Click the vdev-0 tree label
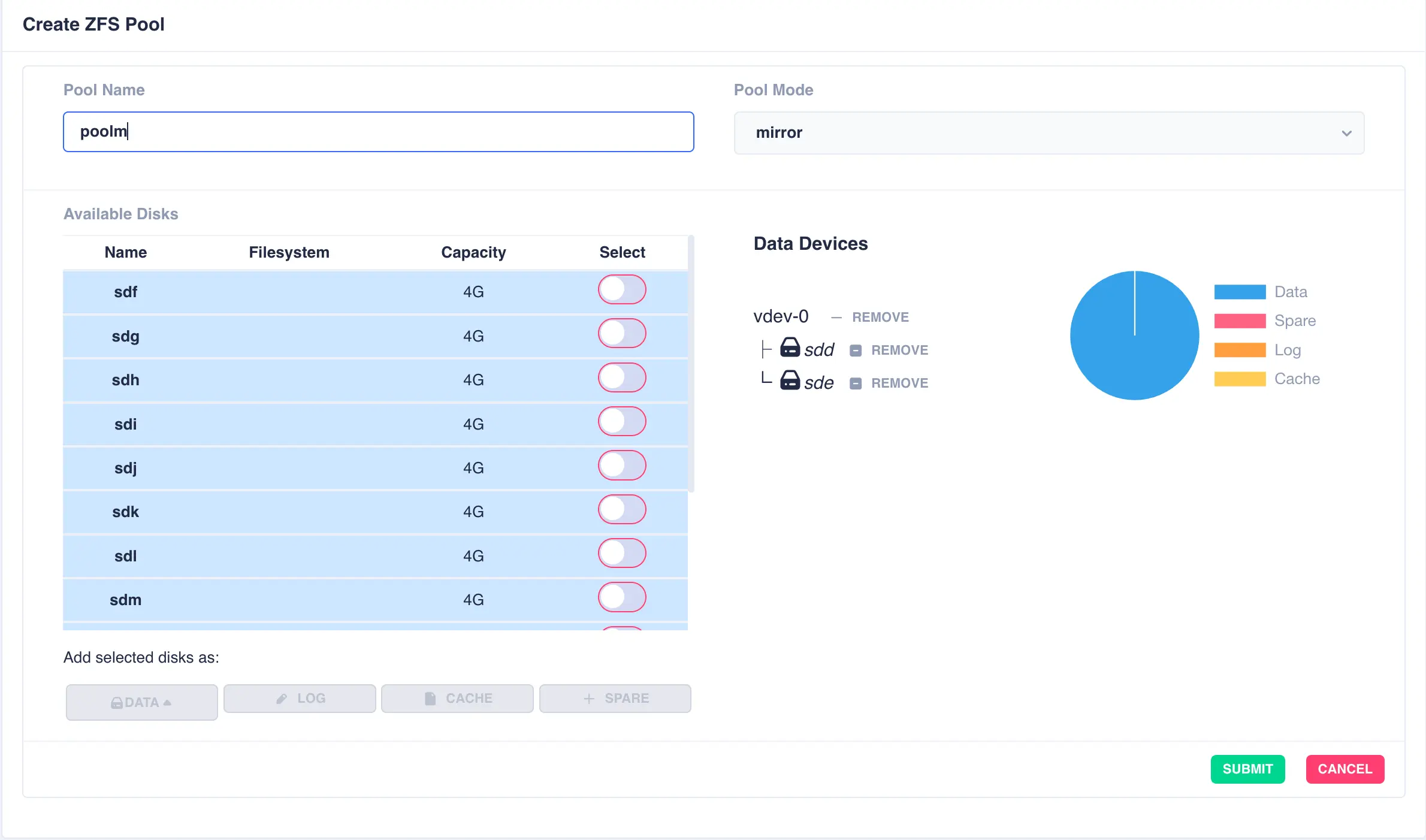Screen dimensions: 1426x840 click(x=781, y=316)
